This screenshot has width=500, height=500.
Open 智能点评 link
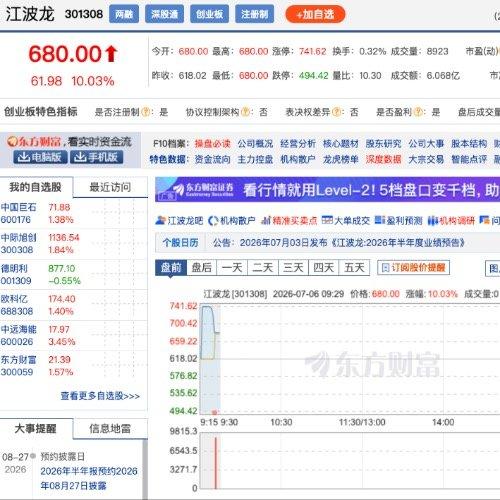pos(469,160)
